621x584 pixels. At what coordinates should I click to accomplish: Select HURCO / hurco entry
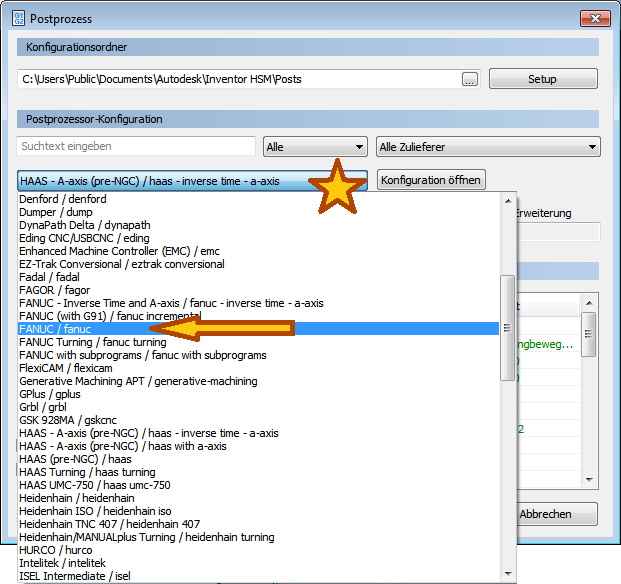pos(258,550)
